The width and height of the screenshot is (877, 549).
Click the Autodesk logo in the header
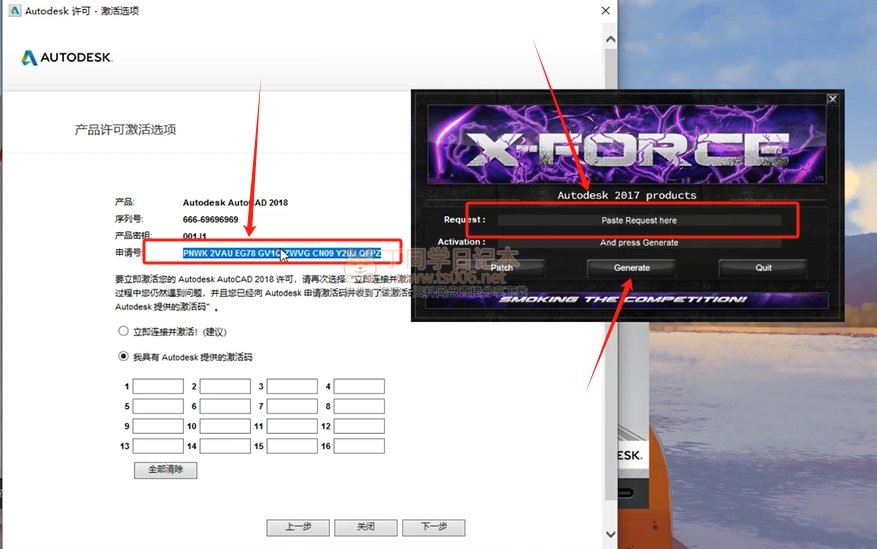pyautogui.click(x=67, y=58)
